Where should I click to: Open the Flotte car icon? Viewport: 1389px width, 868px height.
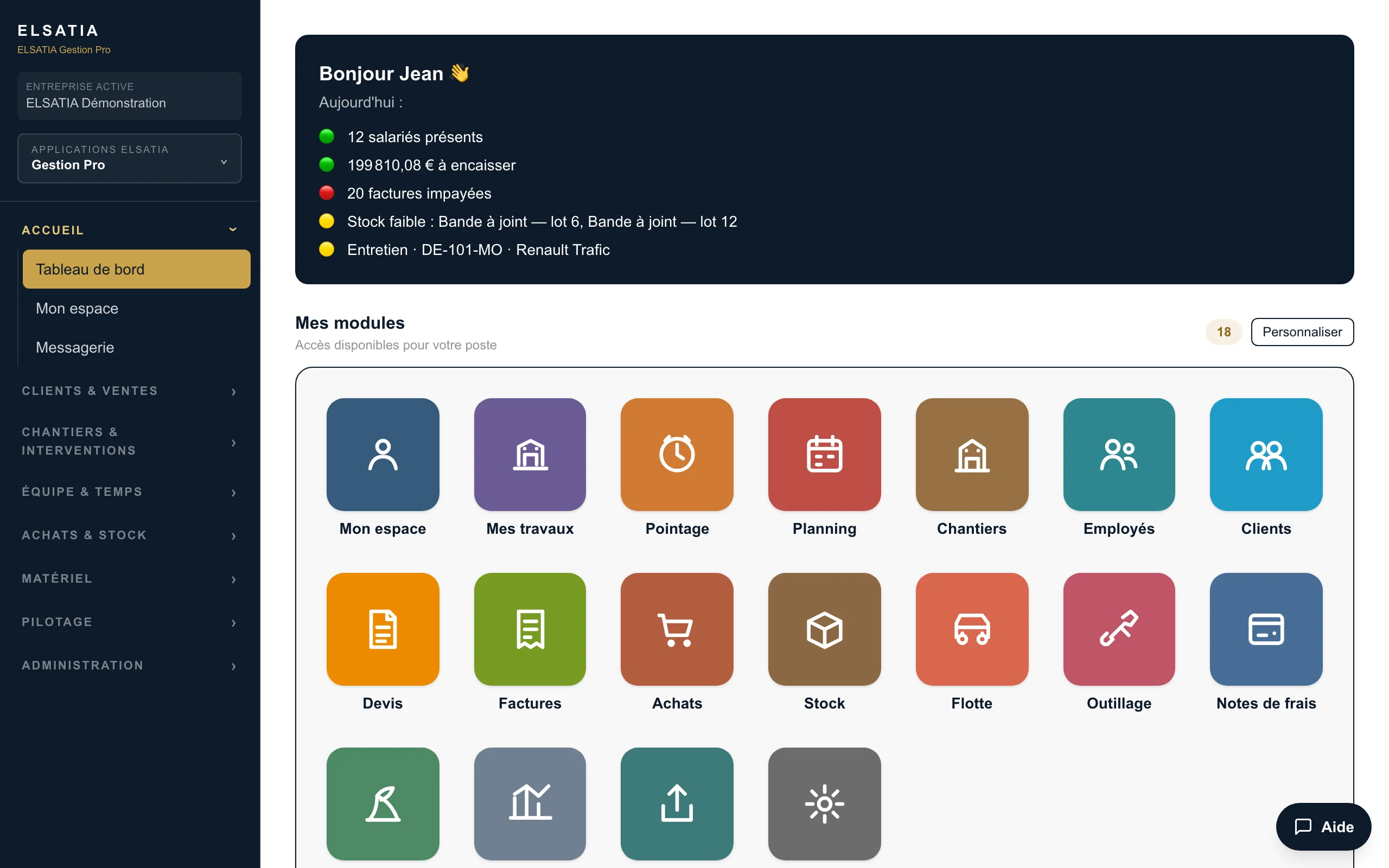coord(972,629)
